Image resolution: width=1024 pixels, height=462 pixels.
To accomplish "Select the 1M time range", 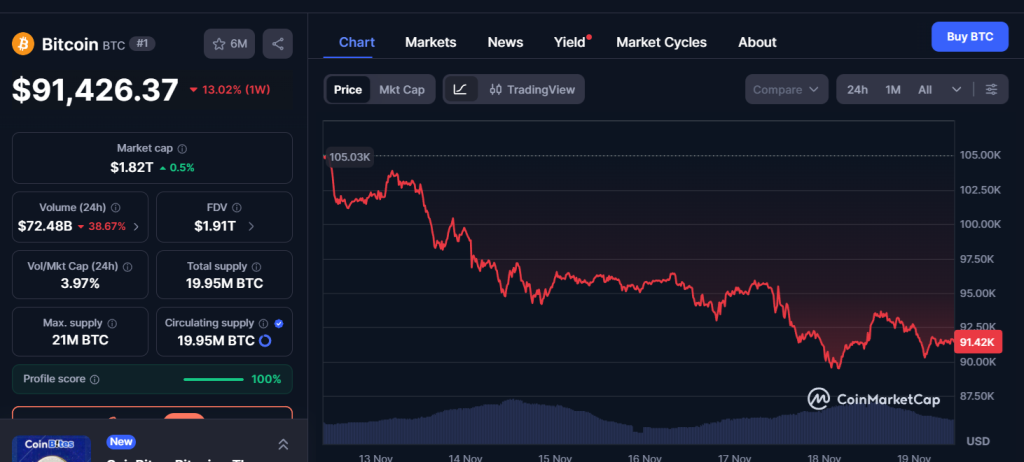I will [893, 90].
